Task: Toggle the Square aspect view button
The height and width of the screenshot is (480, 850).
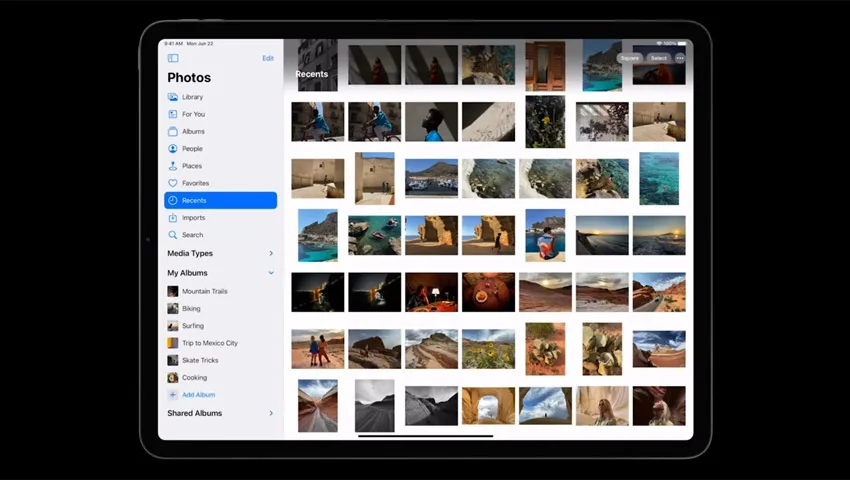Action: [x=629, y=58]
